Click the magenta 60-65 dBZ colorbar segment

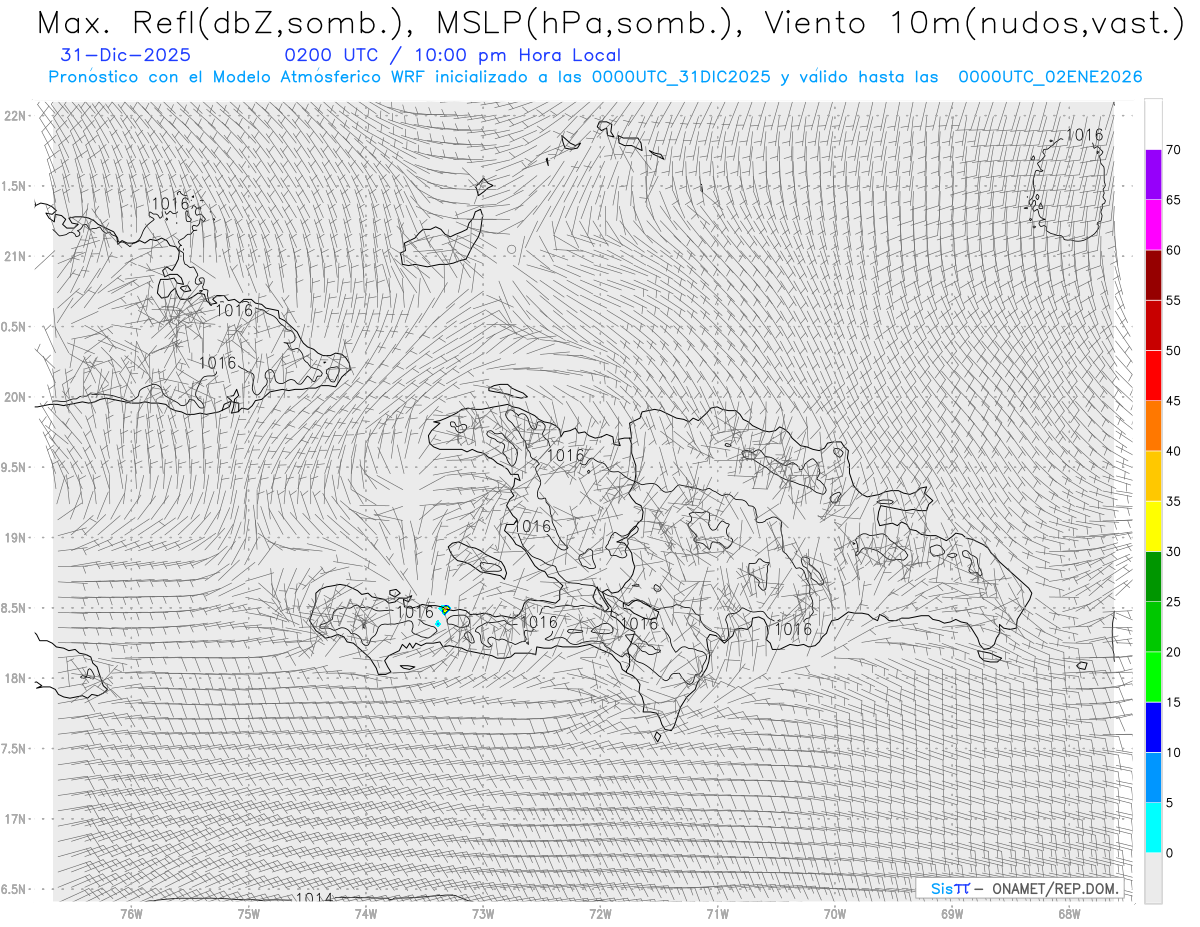tap(1153, 225)
